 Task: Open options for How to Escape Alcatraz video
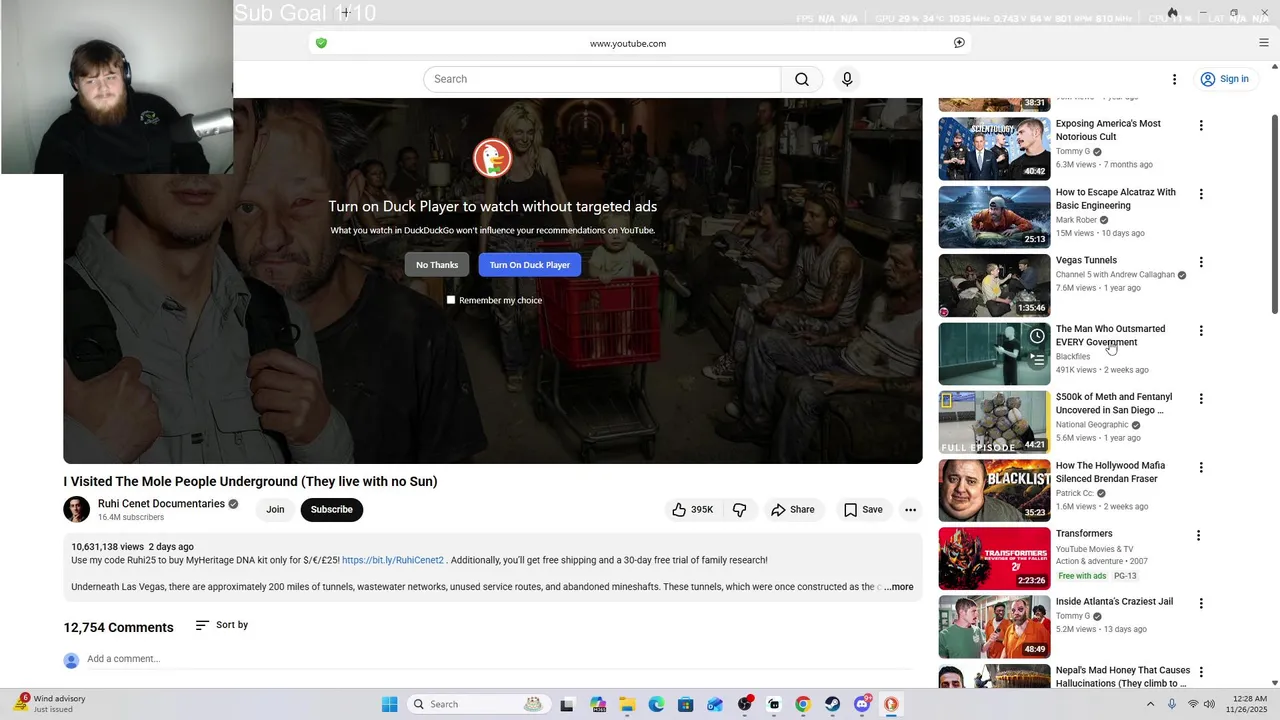pos(1201,194)
